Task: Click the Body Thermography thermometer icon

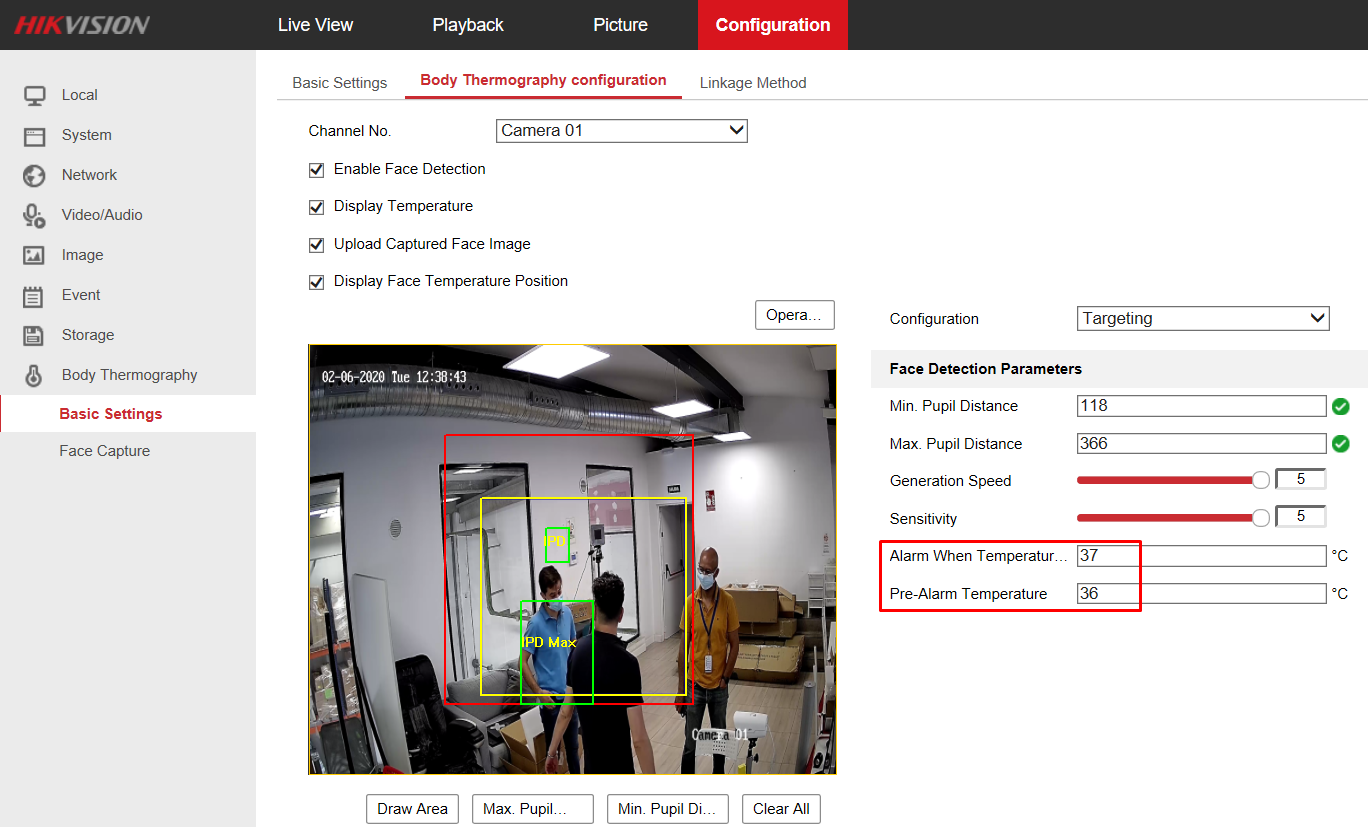Action: pyautogui.click(x=35, y=376)
